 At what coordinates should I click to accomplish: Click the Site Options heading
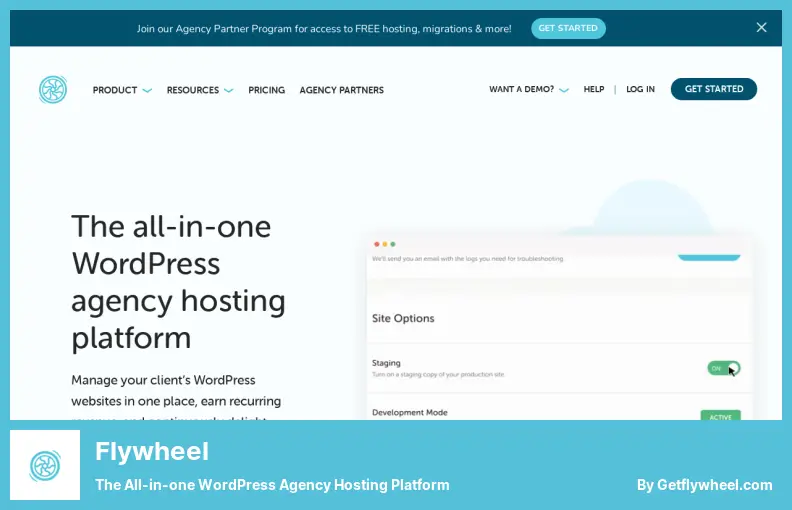(x=403, y=318)
